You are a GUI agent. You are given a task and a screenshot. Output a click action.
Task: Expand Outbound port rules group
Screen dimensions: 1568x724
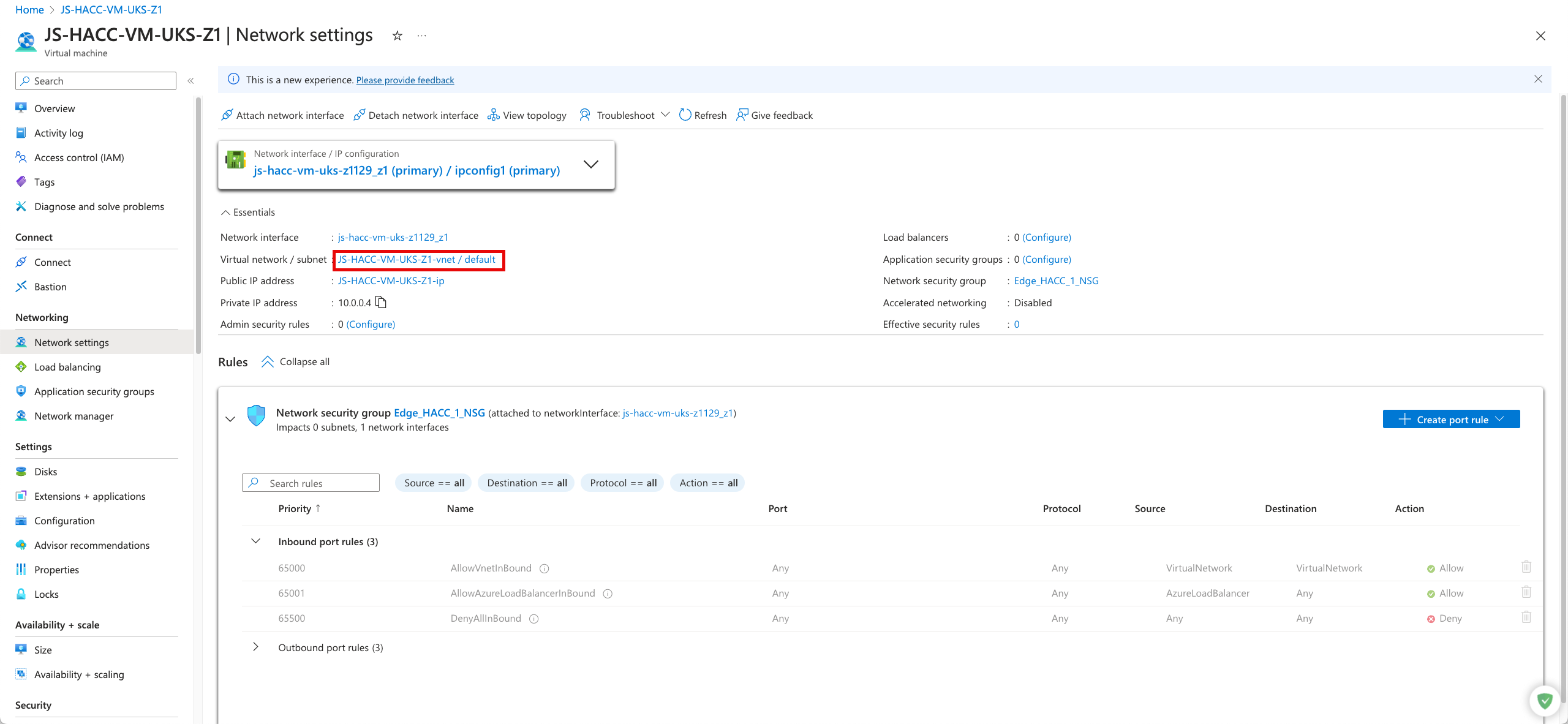tap(255, 647)
